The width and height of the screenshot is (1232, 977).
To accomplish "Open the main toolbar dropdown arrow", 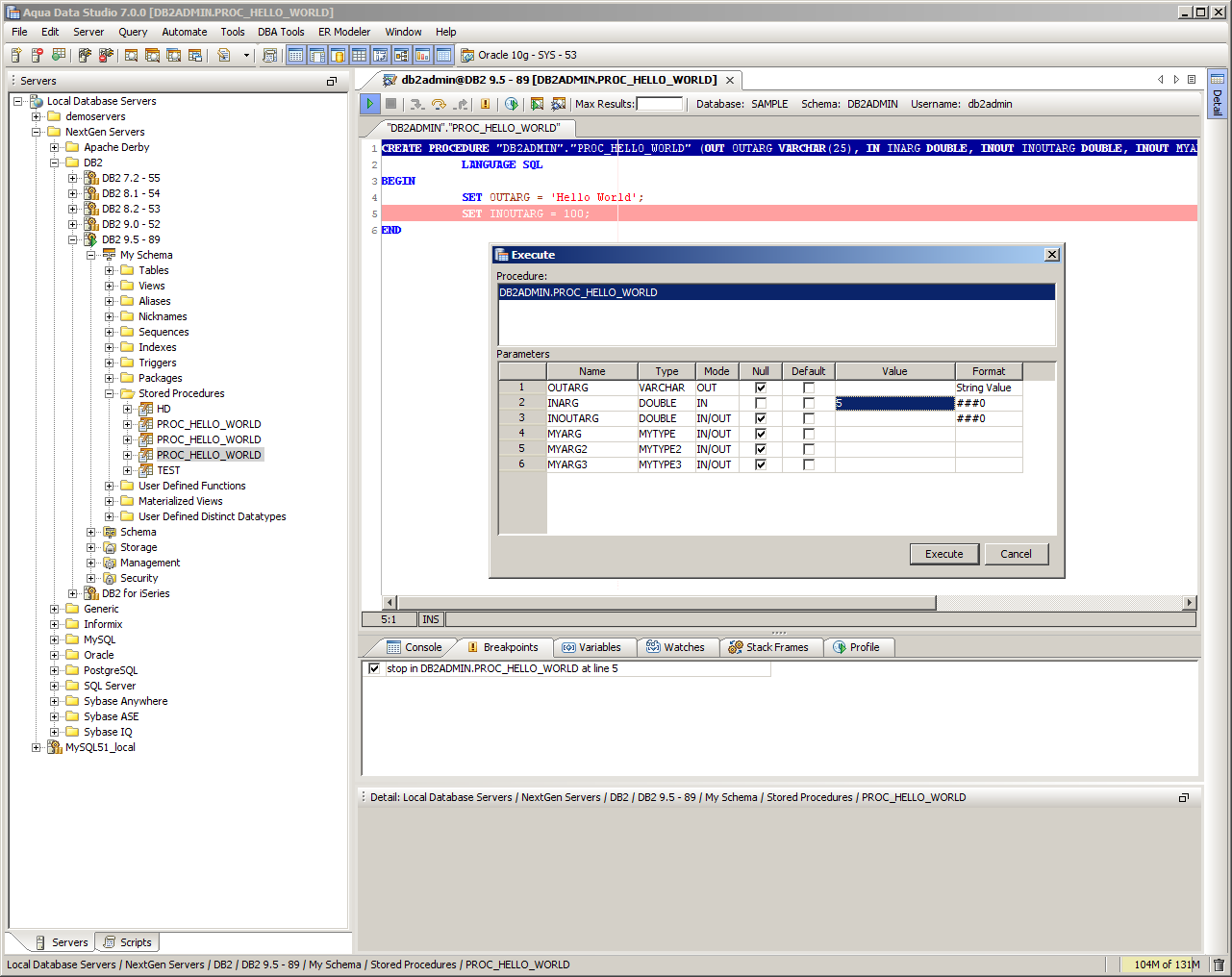I will coord(246,55).
